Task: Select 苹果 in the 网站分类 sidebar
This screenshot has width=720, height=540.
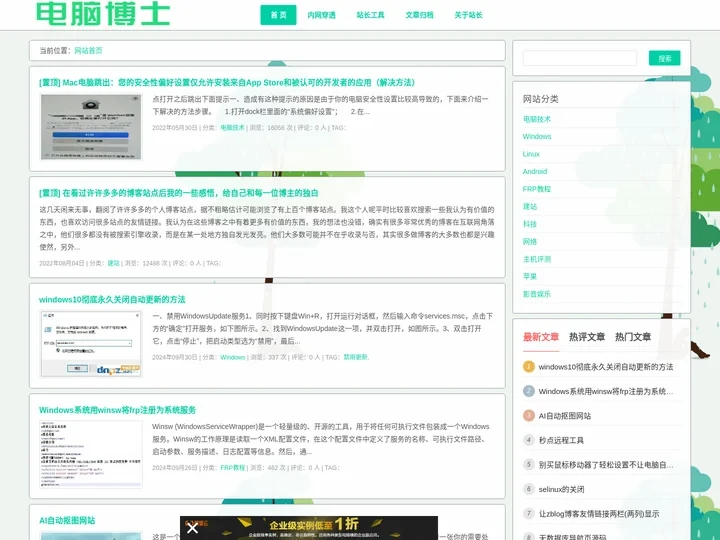Action: pos(530,276)
